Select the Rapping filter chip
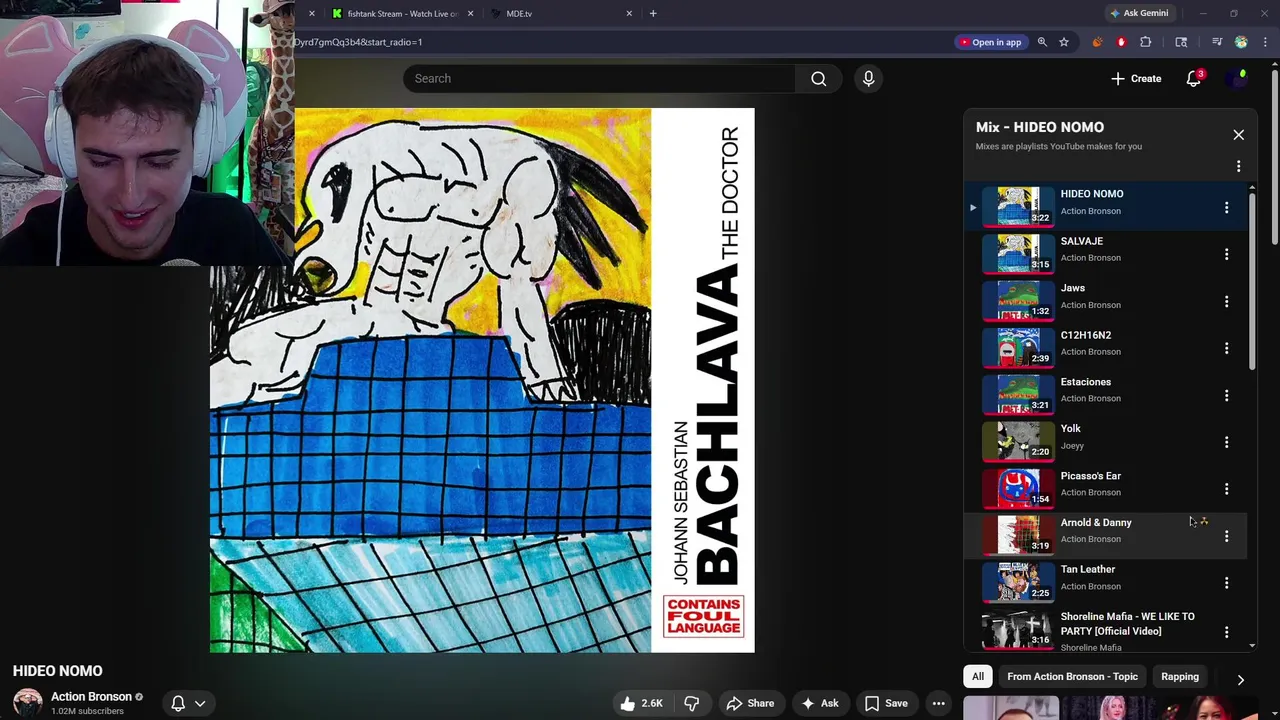 (x=1180, y=677)
